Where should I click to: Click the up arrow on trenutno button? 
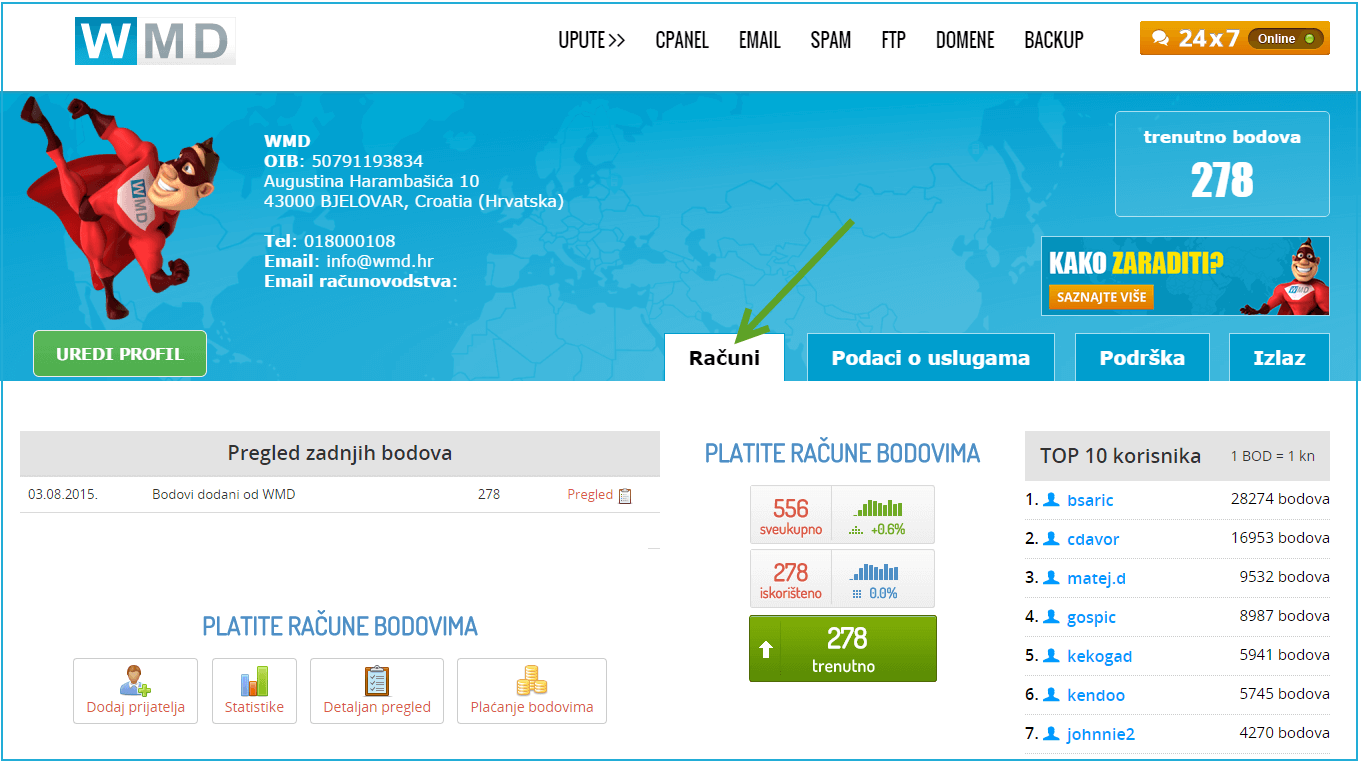point(766,649)
